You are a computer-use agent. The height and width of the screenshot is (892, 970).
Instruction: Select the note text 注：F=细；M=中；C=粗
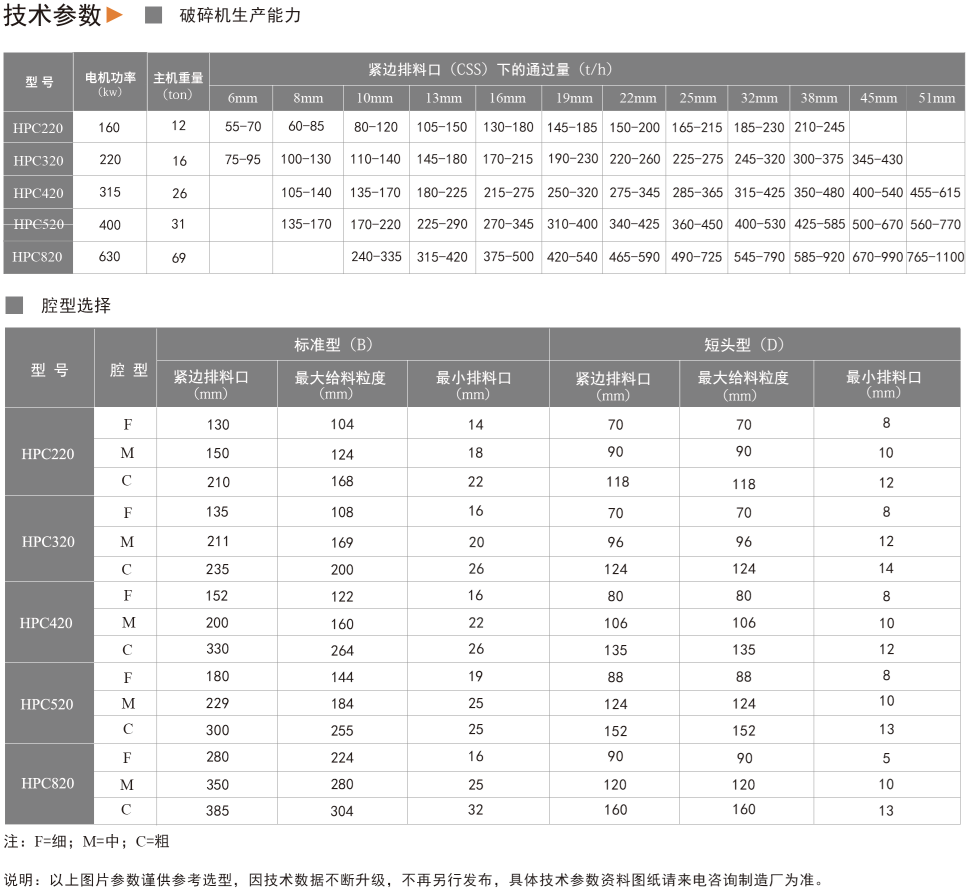[x=85, y=842]
